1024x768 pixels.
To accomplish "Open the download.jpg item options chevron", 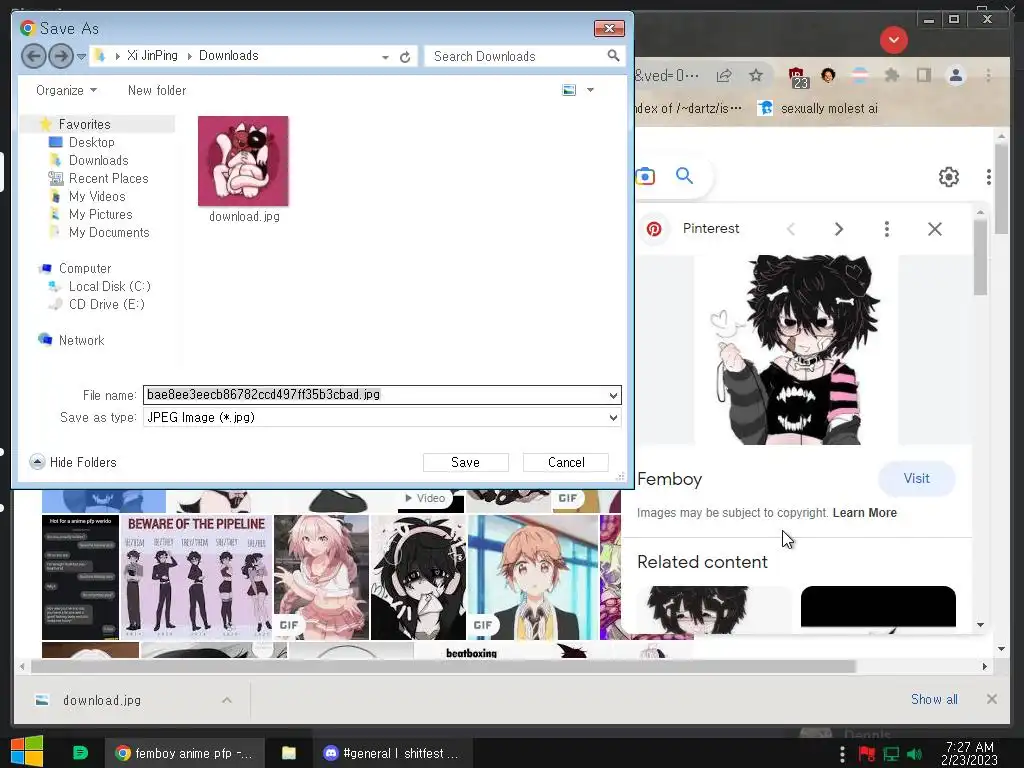I will click(x=227, y=700).
